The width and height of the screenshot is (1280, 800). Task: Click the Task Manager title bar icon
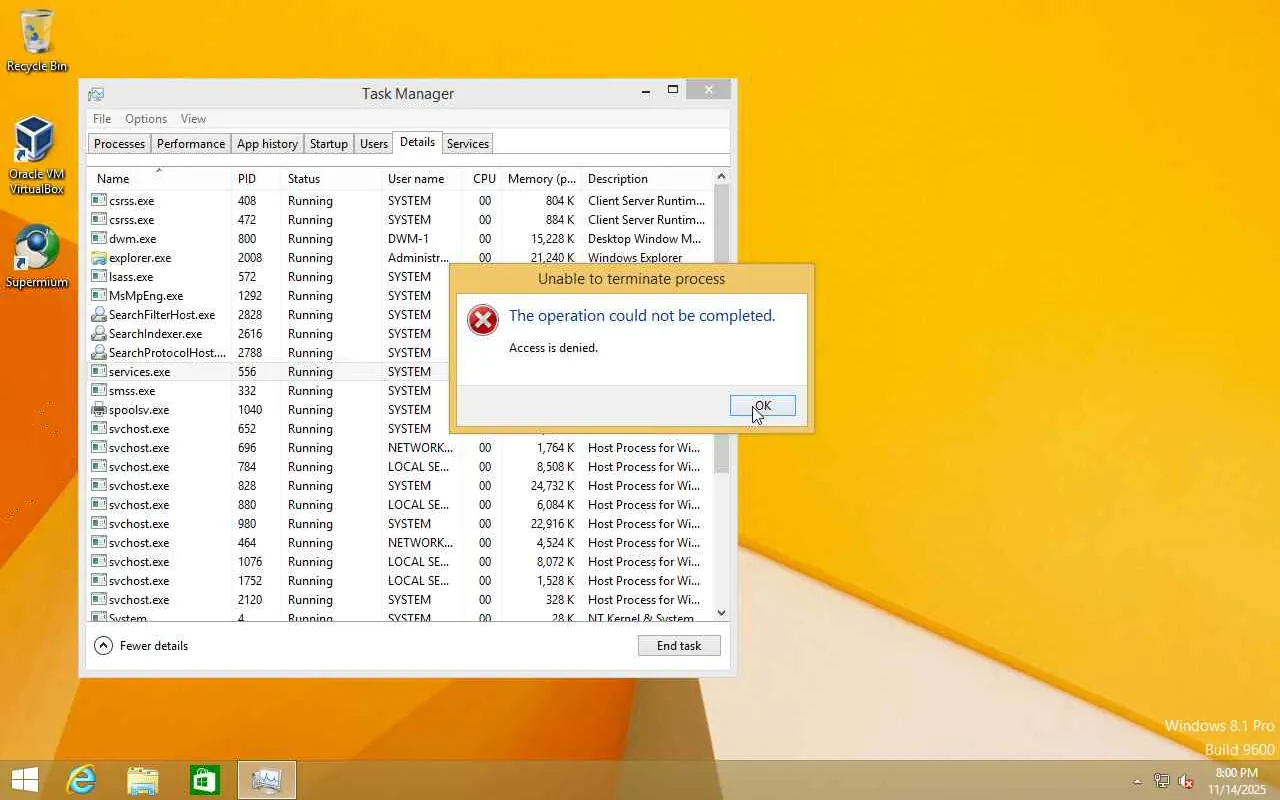tap(96, 94)
